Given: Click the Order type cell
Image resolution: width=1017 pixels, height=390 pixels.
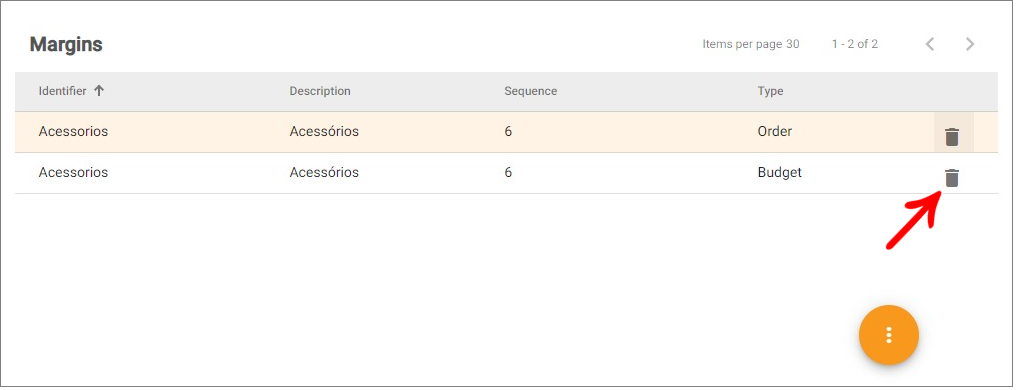Looking at the screenshot, I should (x=775, y=131).
